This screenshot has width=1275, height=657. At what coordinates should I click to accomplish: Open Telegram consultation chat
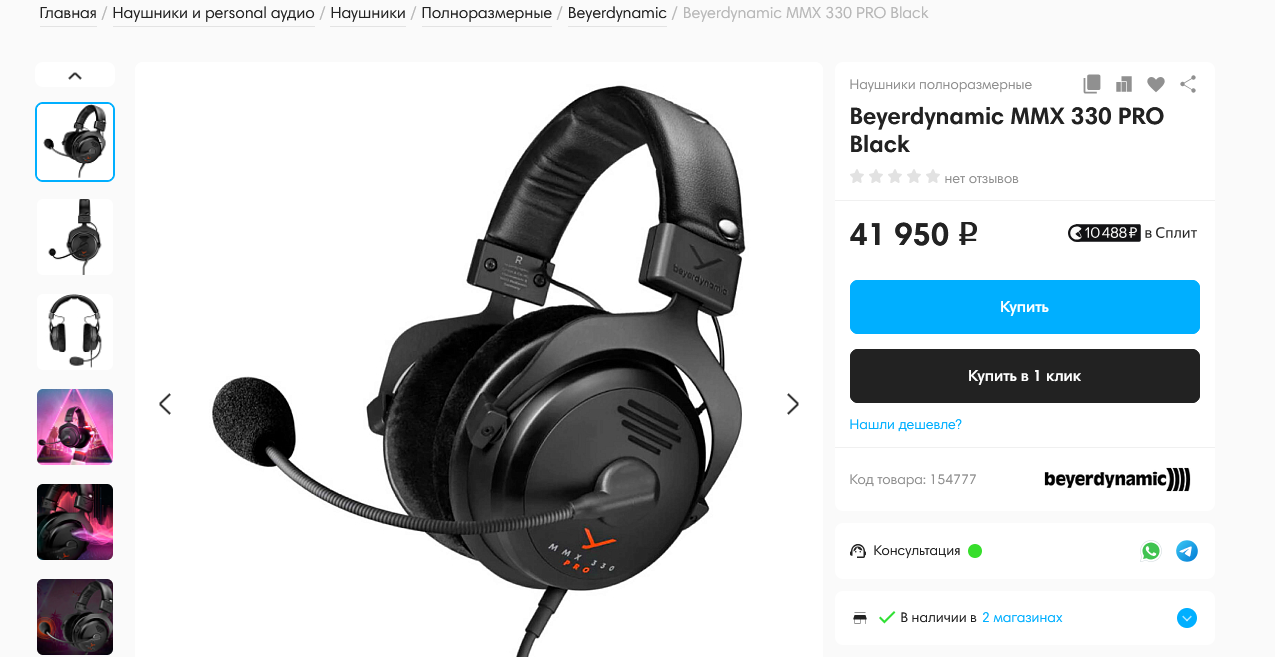1187,551
